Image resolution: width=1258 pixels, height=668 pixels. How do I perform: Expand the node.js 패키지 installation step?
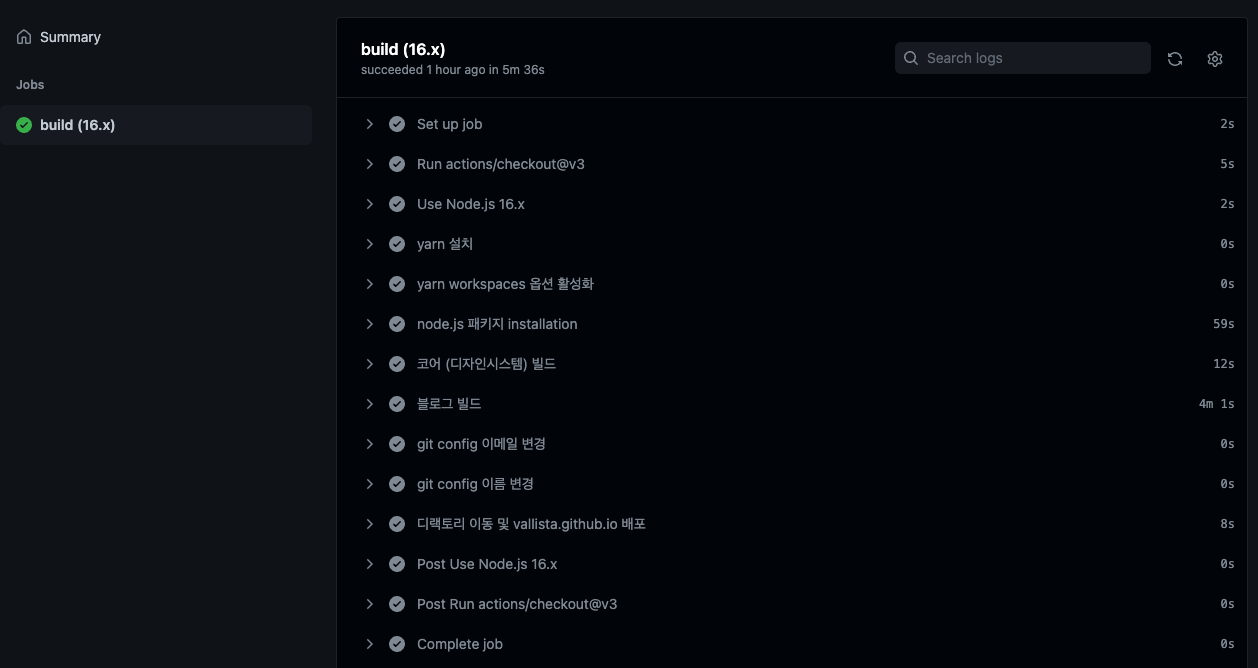370,324
